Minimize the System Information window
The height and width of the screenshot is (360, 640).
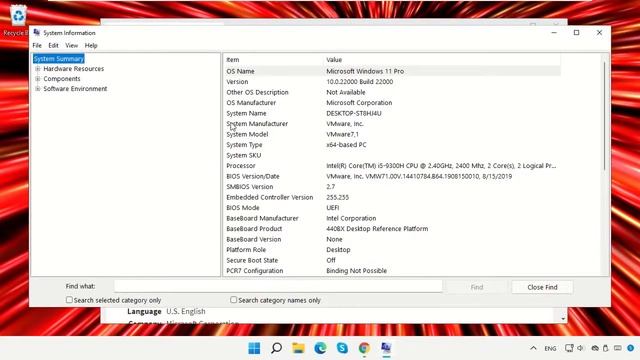[x=554, y=33]
